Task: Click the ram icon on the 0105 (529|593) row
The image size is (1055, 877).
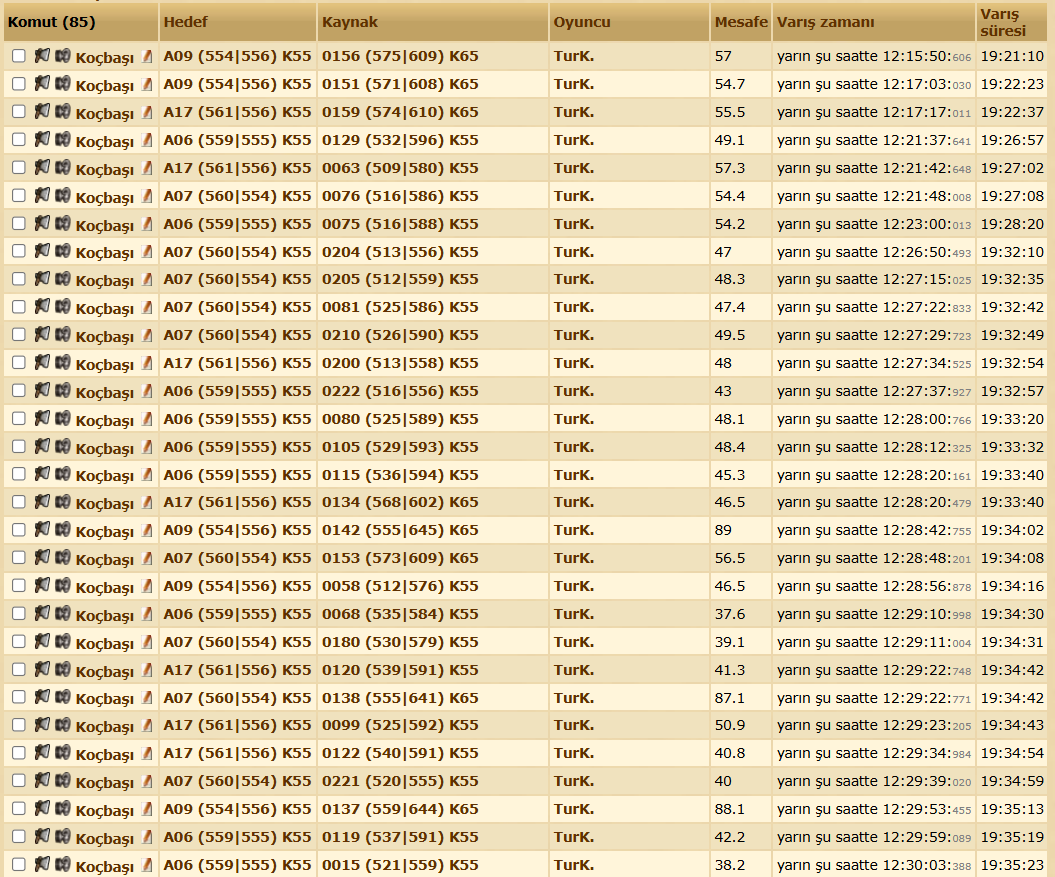Action: 63,446
